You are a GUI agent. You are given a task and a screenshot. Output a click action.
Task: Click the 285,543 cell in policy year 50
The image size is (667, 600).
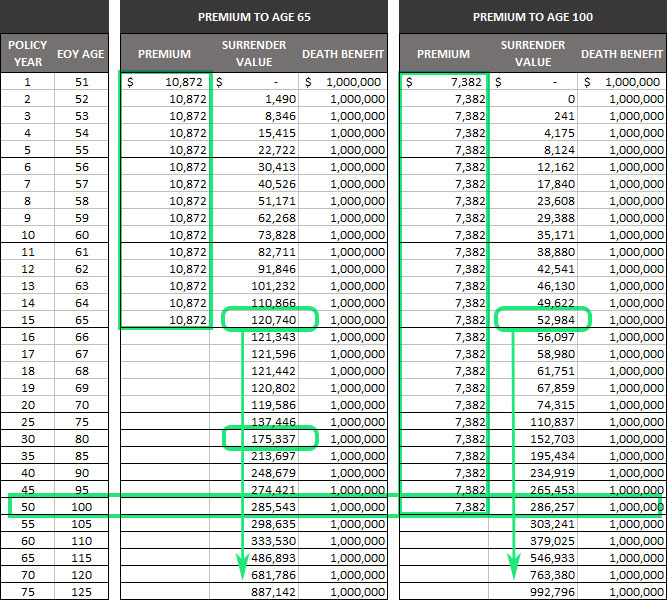tap(254, 507)
